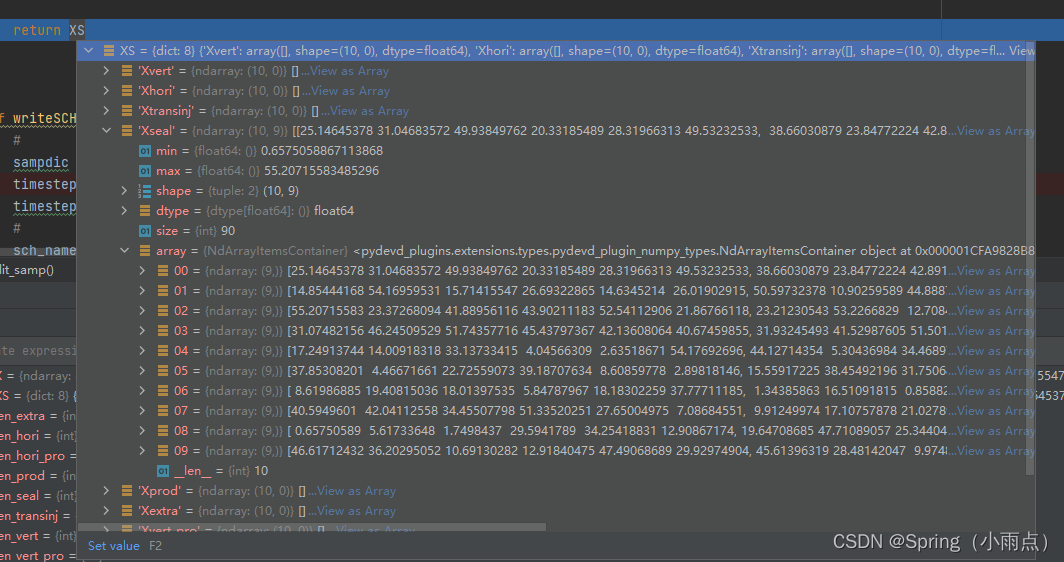Expand the 'Xextra' ndarray entry
This screenshot has width=1064, height=562.
click(x=107, y=510)
